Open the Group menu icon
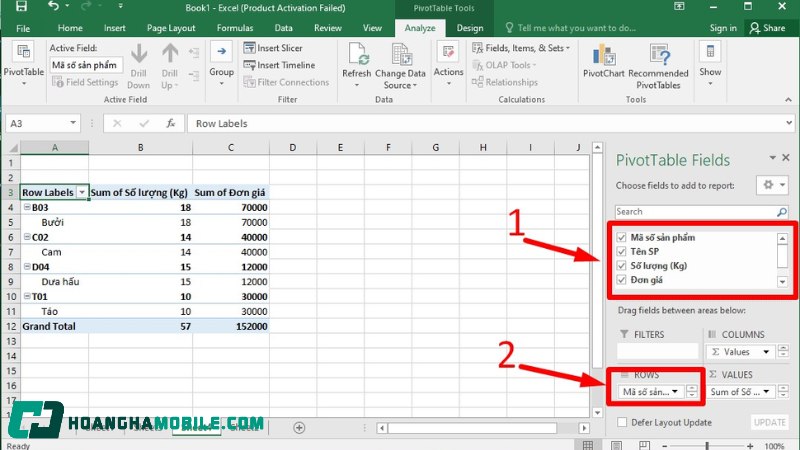This screenshot has height=450, width=800. pyautogui.click(x=221, y=53)
